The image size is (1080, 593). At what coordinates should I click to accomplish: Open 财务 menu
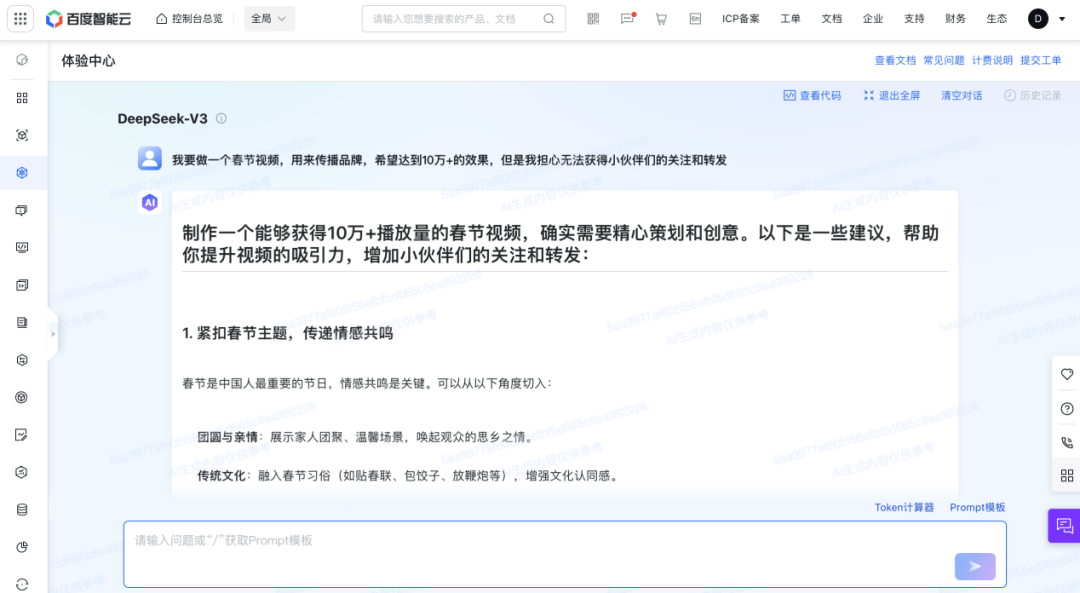955,19
